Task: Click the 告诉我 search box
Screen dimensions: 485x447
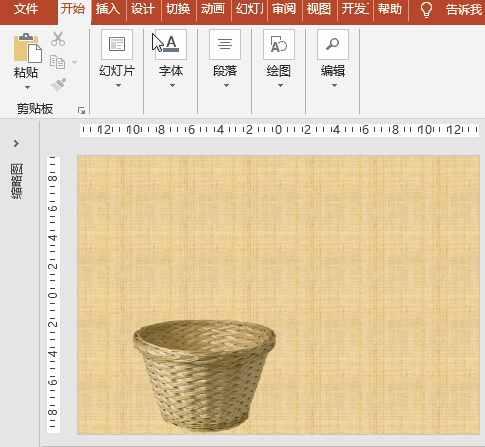Action: click(464, 10)
